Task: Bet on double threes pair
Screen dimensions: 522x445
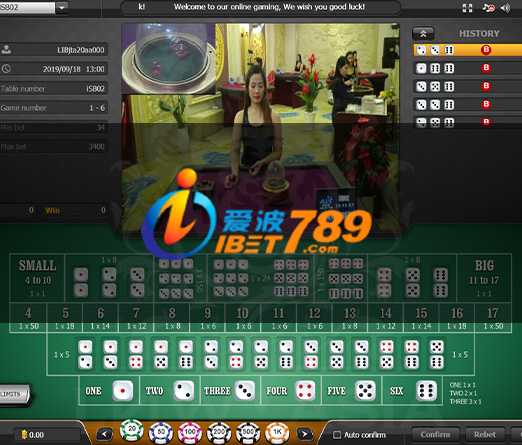Action: click(137, 282)
